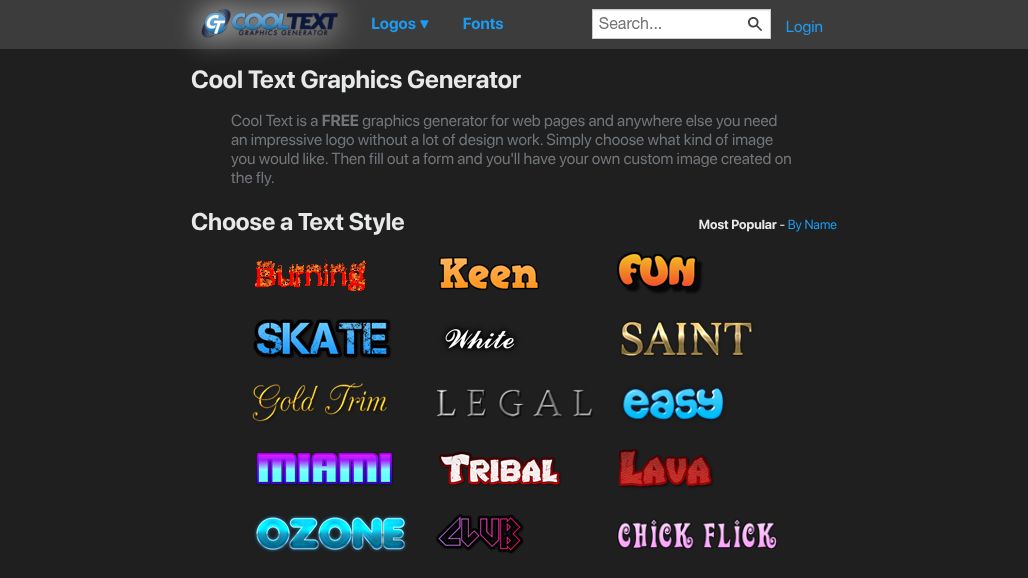This screenshot has width=1028, height=578.
Task: Select the Gold Trim style
Action: coord(320,401)
